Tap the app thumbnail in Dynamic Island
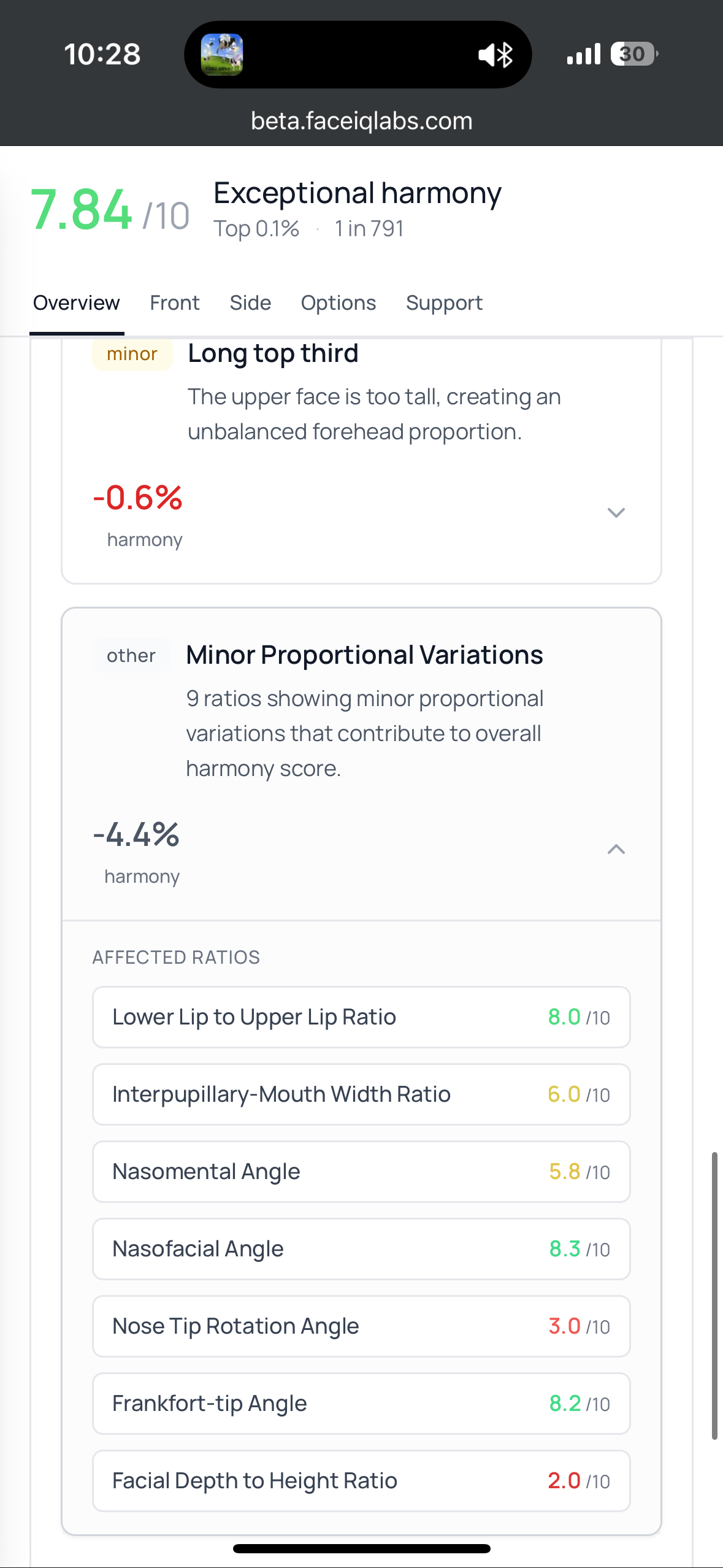 tap(222, 55)
